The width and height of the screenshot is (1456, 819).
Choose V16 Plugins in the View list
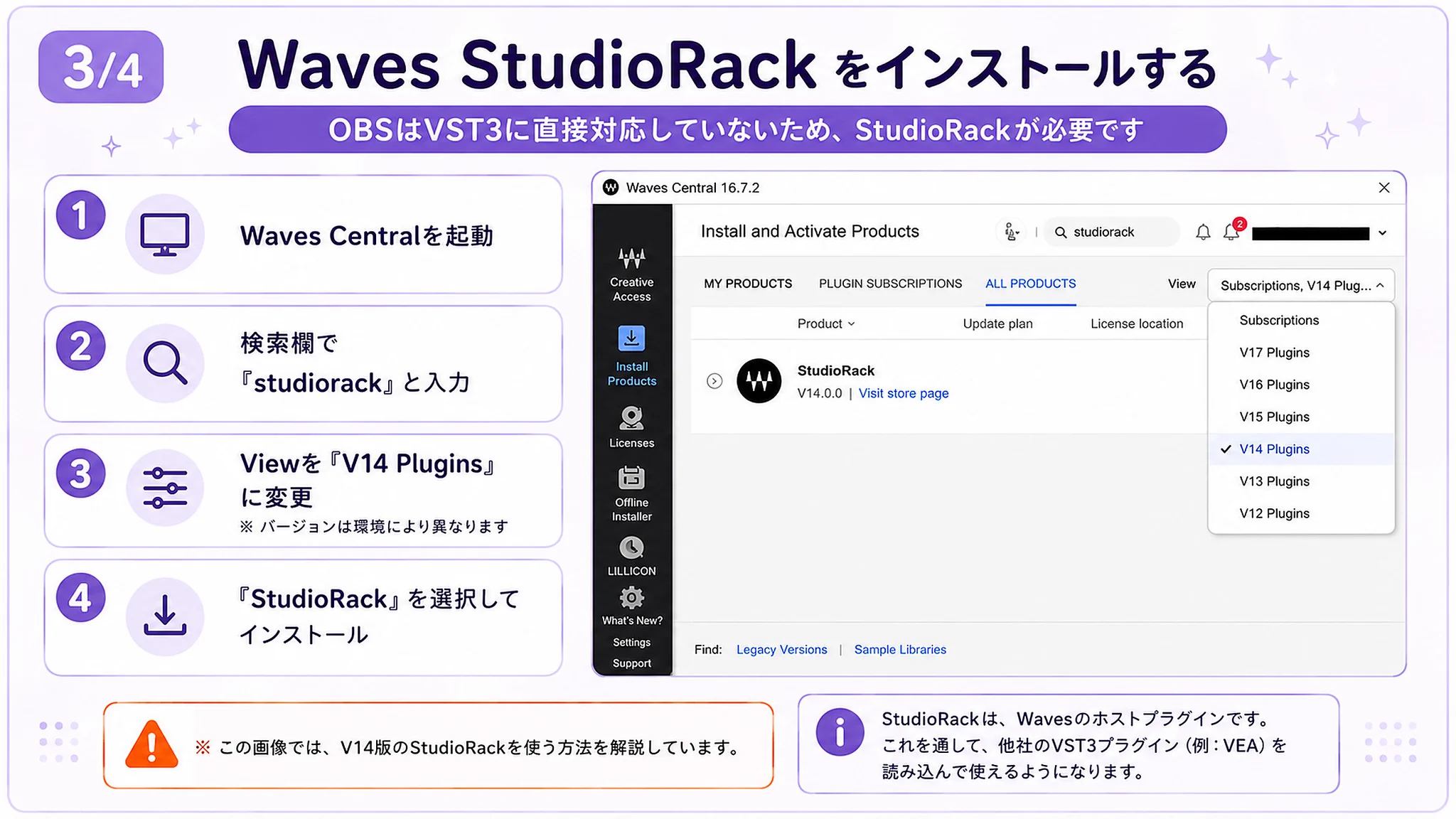[x=1301, y=385]
